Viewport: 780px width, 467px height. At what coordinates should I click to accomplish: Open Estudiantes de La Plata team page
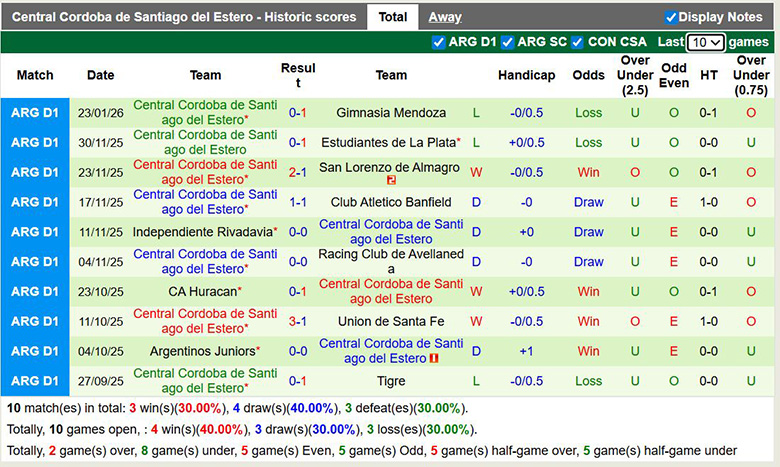click(x=388, y=142)
